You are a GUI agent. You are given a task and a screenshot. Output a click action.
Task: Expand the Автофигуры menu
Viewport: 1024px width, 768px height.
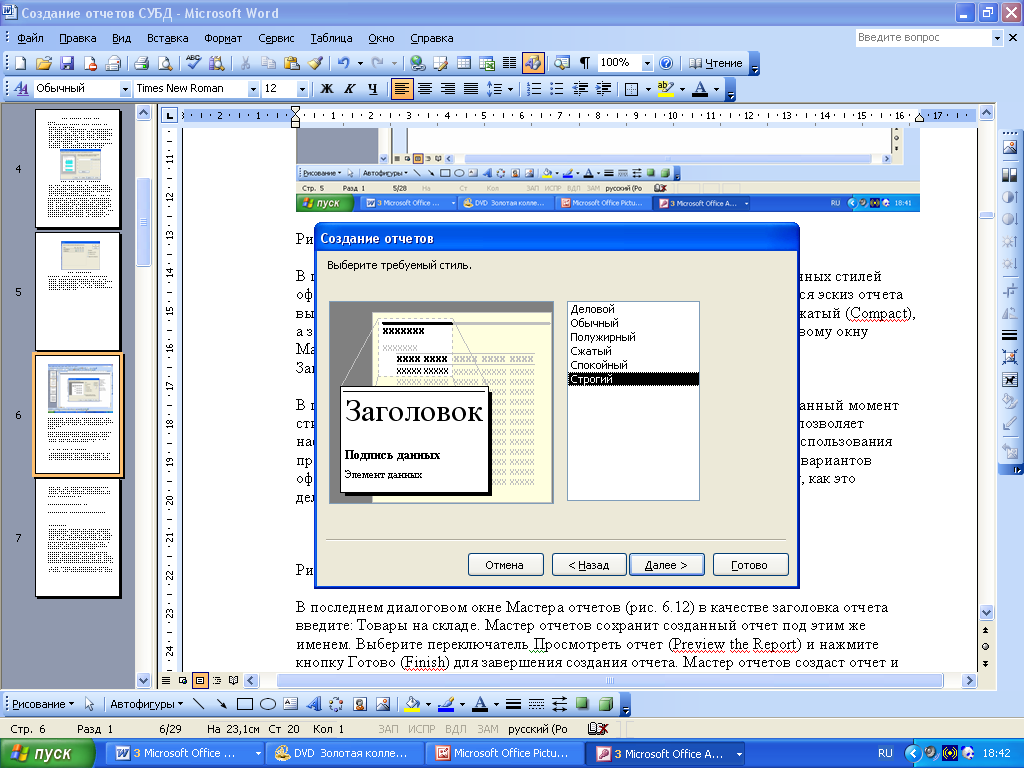pos(146,704)
